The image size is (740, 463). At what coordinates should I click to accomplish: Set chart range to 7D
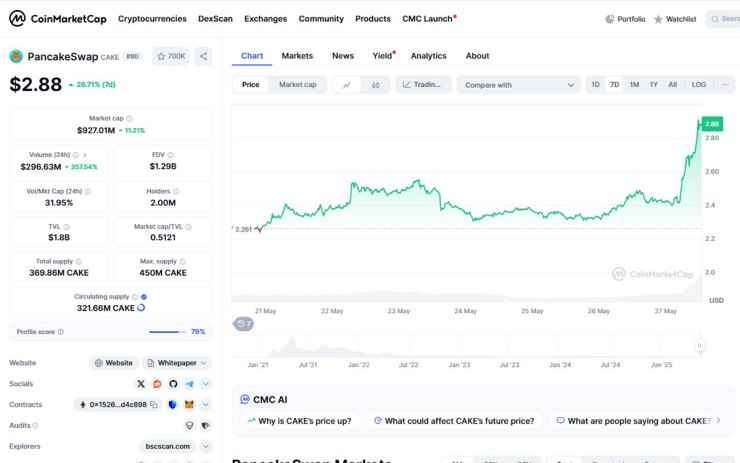point(614,84)
